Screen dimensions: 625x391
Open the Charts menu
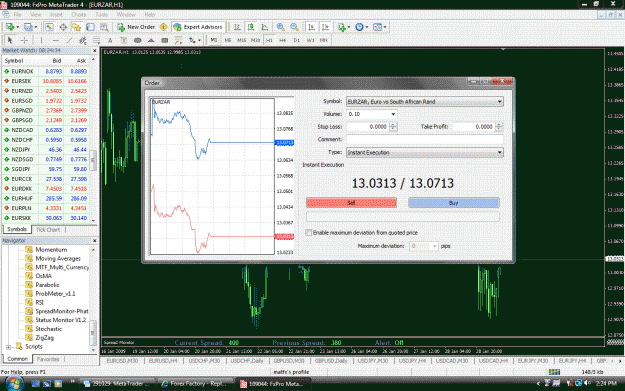79,15
